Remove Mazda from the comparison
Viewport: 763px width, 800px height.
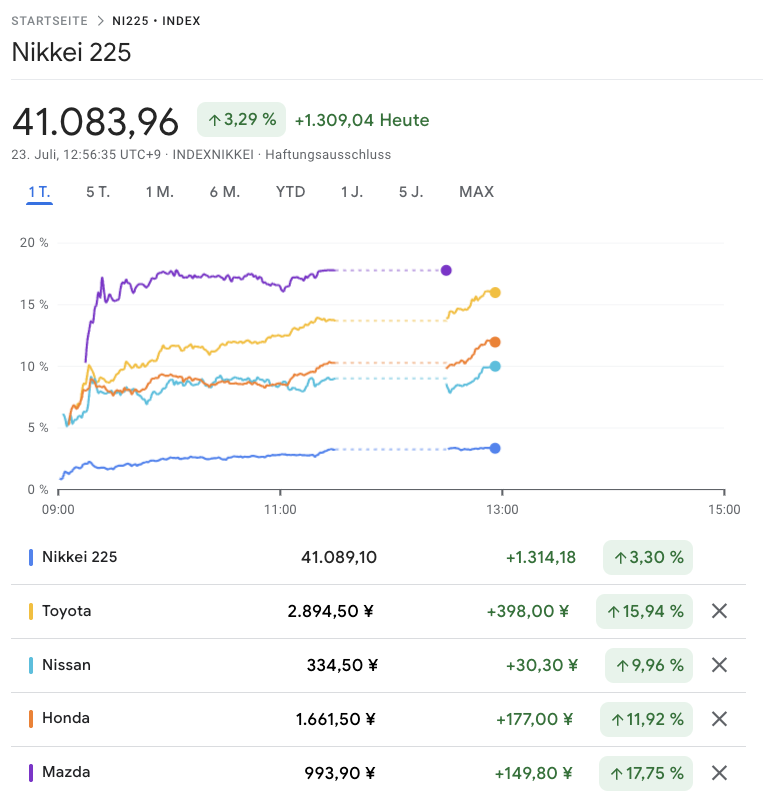pyautogui.click(x=719, y=773)
